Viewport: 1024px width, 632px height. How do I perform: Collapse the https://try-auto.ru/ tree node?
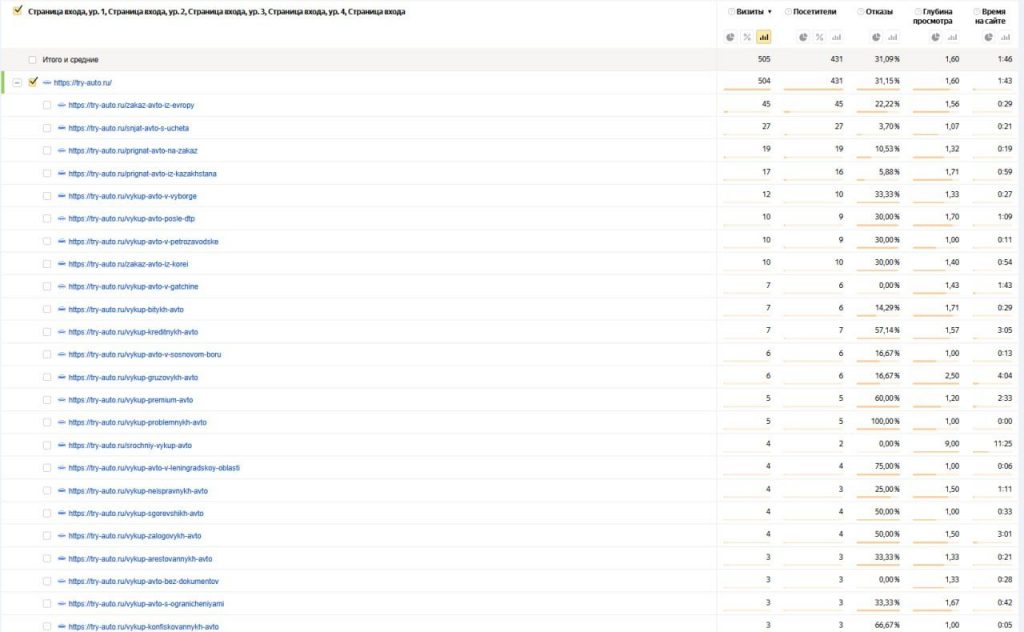17,82
